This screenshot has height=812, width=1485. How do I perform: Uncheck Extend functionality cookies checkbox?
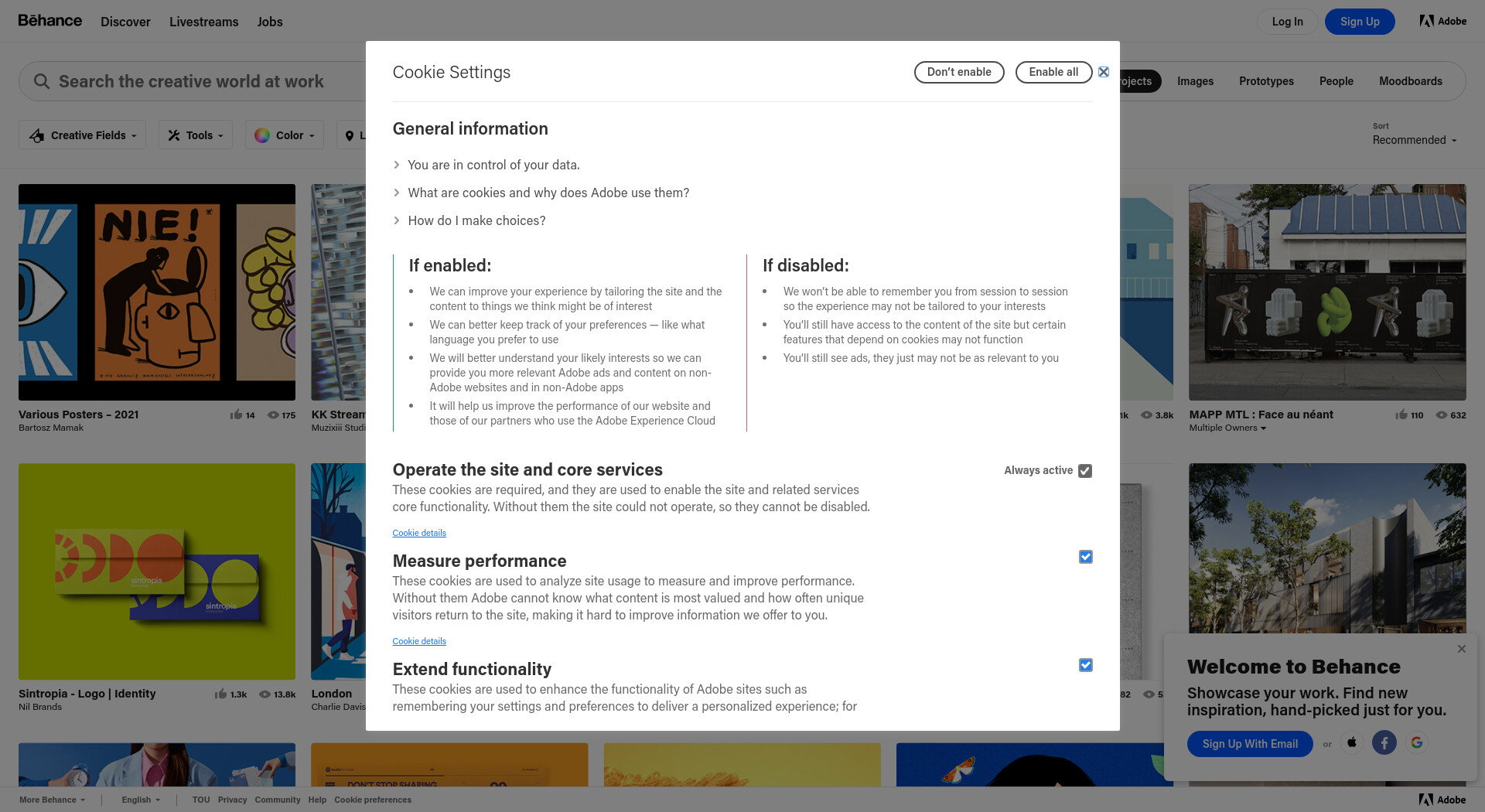point(1086,665)
